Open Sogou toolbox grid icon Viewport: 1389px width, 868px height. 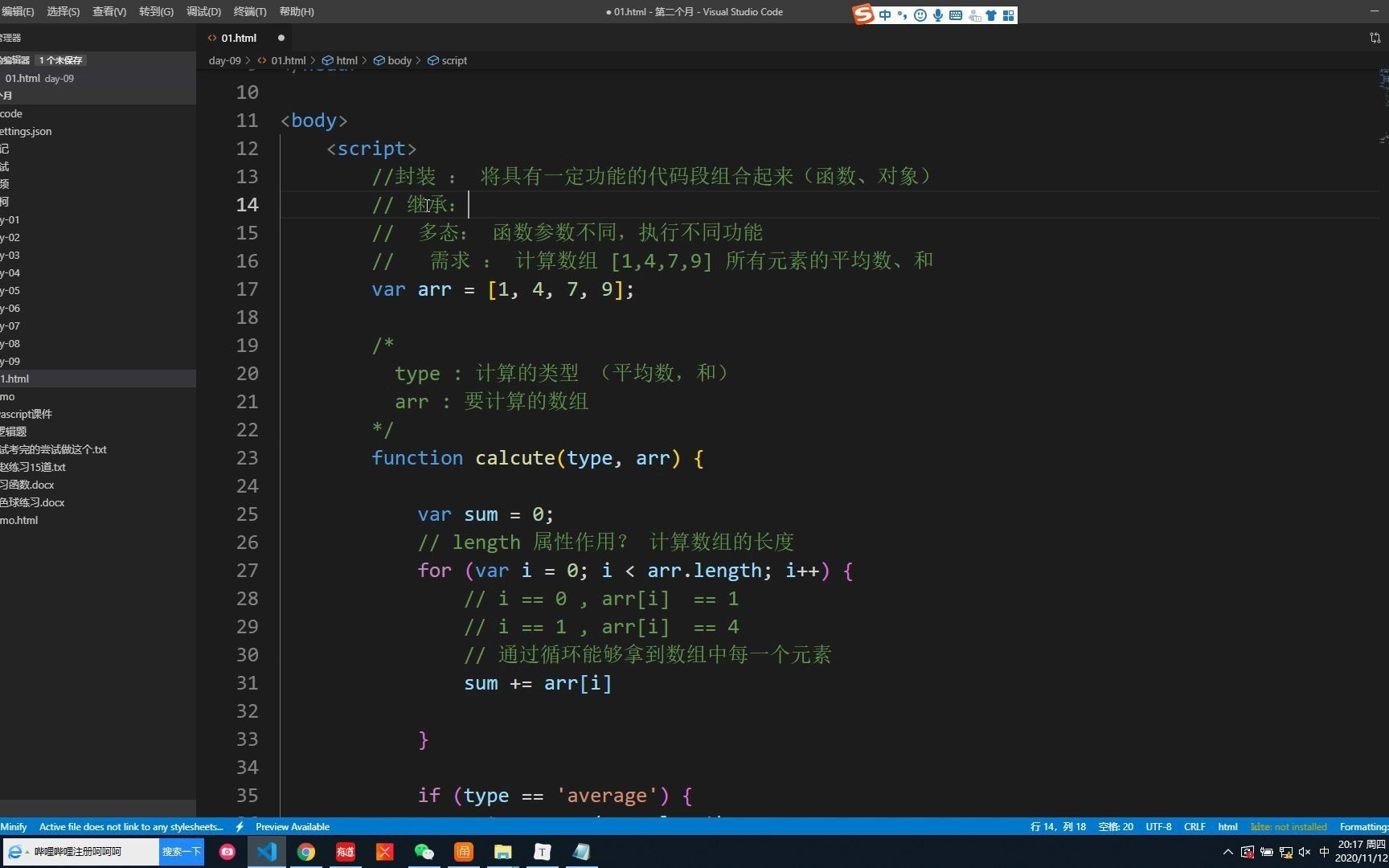pos(1008,15)
